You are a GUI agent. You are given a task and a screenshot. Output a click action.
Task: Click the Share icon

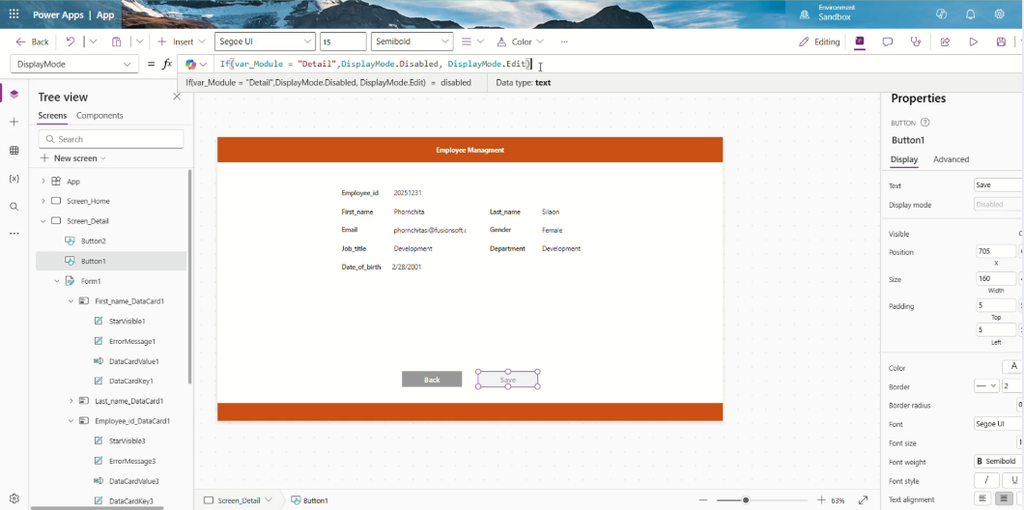(944, 42)
